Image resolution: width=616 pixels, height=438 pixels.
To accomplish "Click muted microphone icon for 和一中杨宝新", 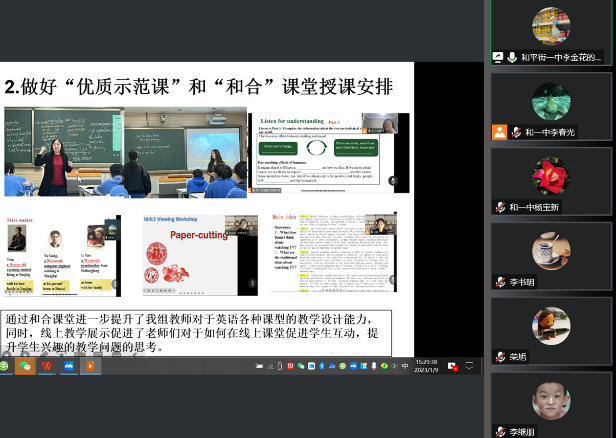I will [500, 207].
